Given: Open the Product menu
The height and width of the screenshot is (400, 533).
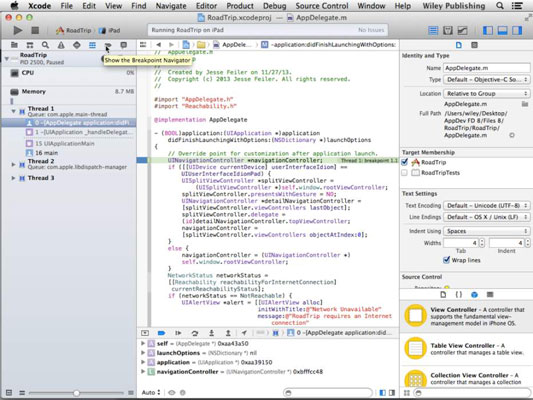Looking at the screenshot, I should pos(240,6).
